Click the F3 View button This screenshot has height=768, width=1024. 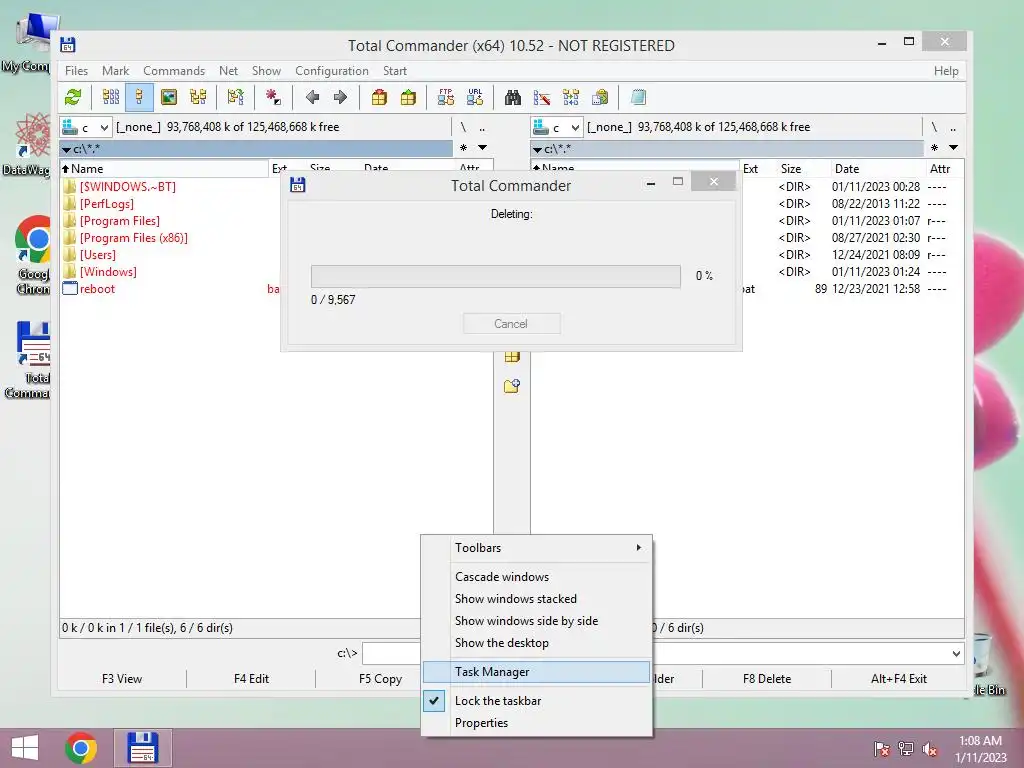pos(122,679)
